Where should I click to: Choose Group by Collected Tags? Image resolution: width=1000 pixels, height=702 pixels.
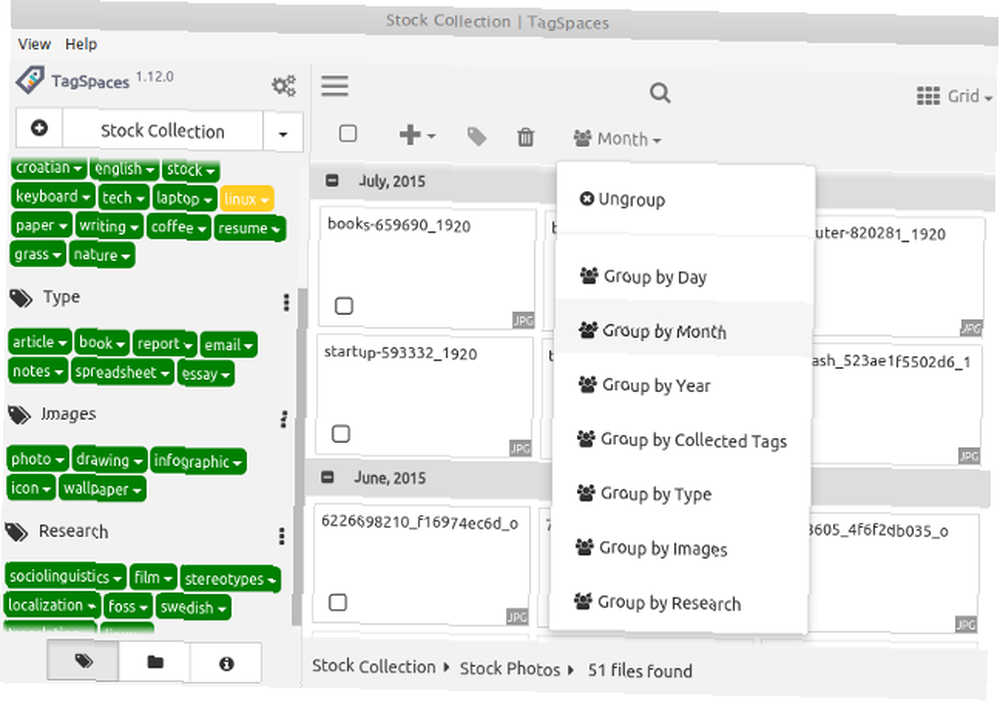tap(682, 440)
